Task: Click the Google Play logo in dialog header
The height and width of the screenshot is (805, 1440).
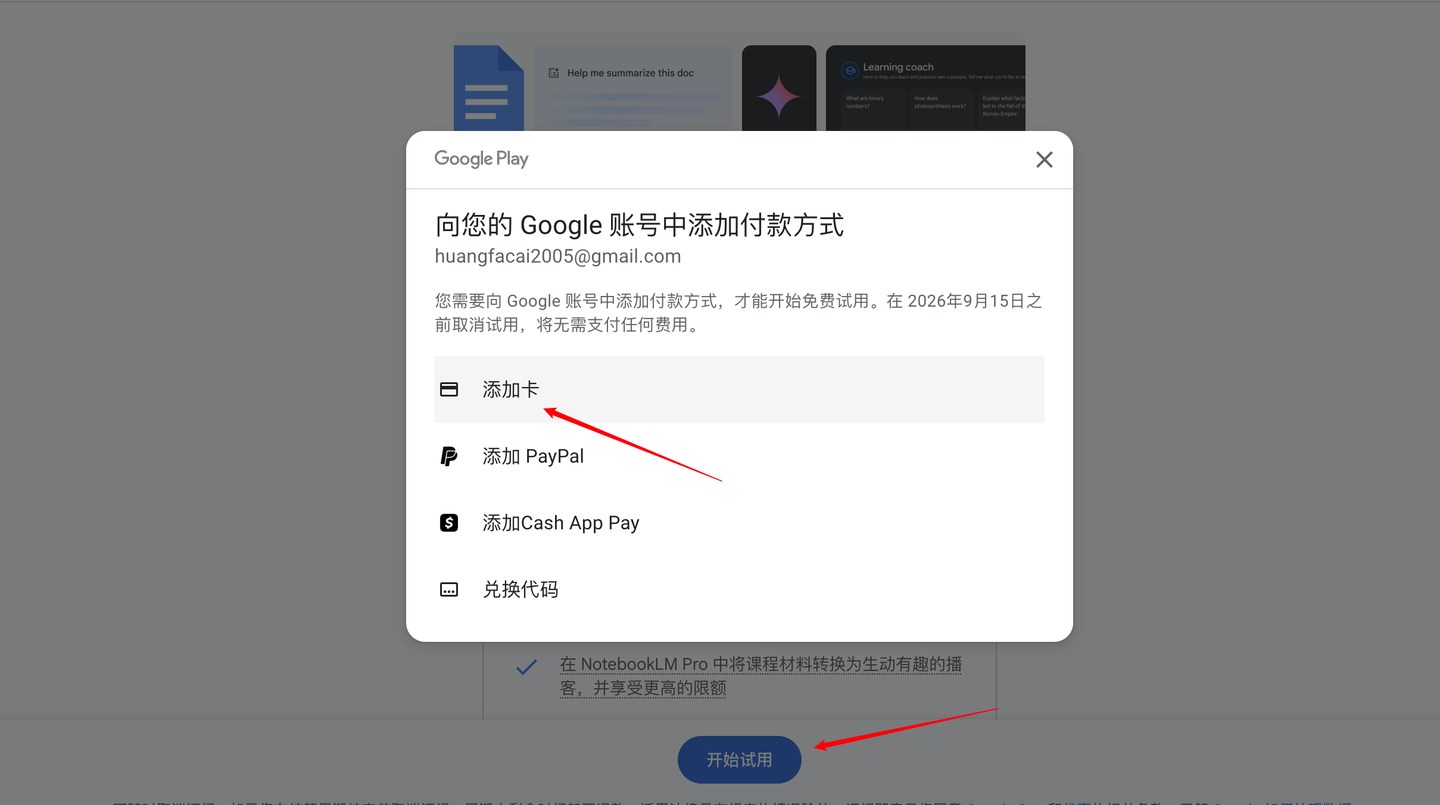Action: click(481, 159)
